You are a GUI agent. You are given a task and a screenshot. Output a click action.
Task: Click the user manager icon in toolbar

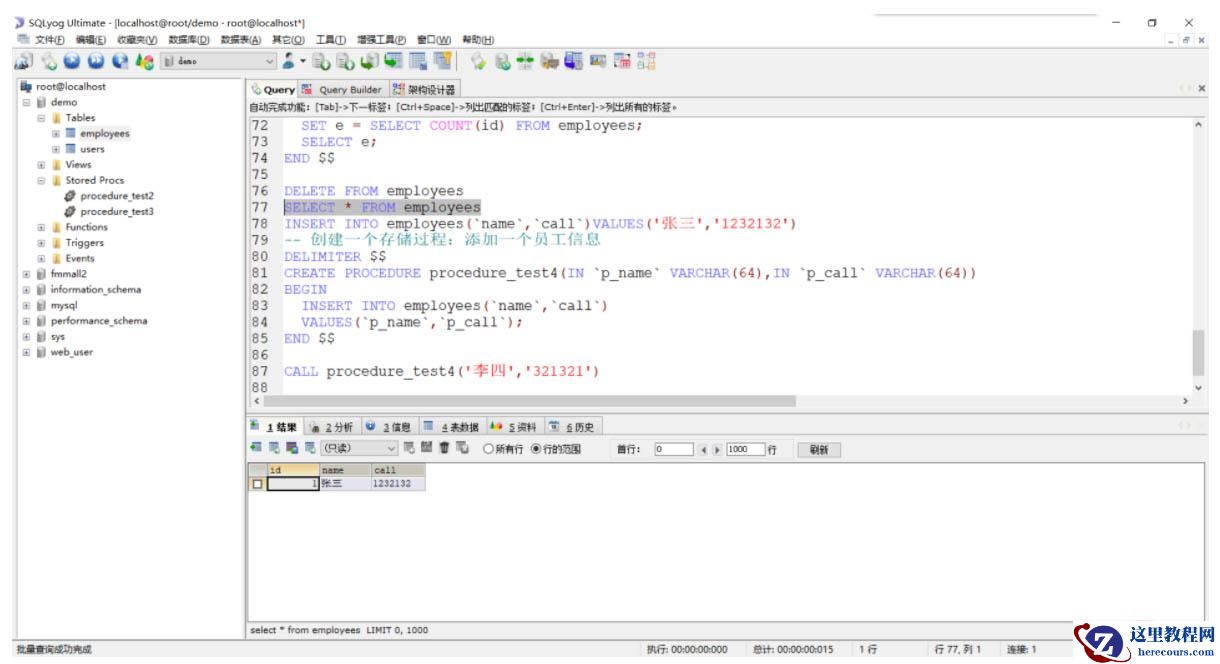(x=289, y=61)
